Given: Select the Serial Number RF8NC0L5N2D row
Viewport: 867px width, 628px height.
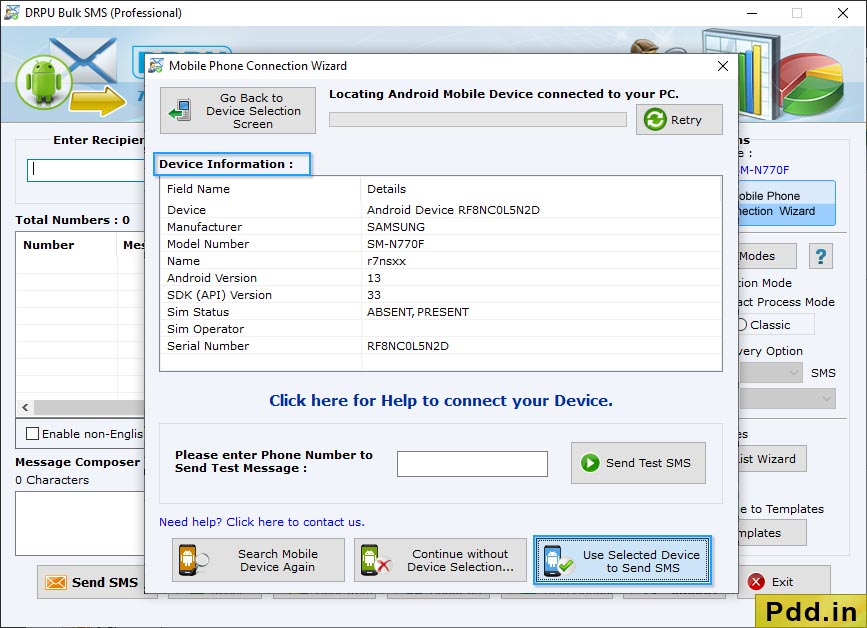Looking at the screenshot, I should (440, 346).
